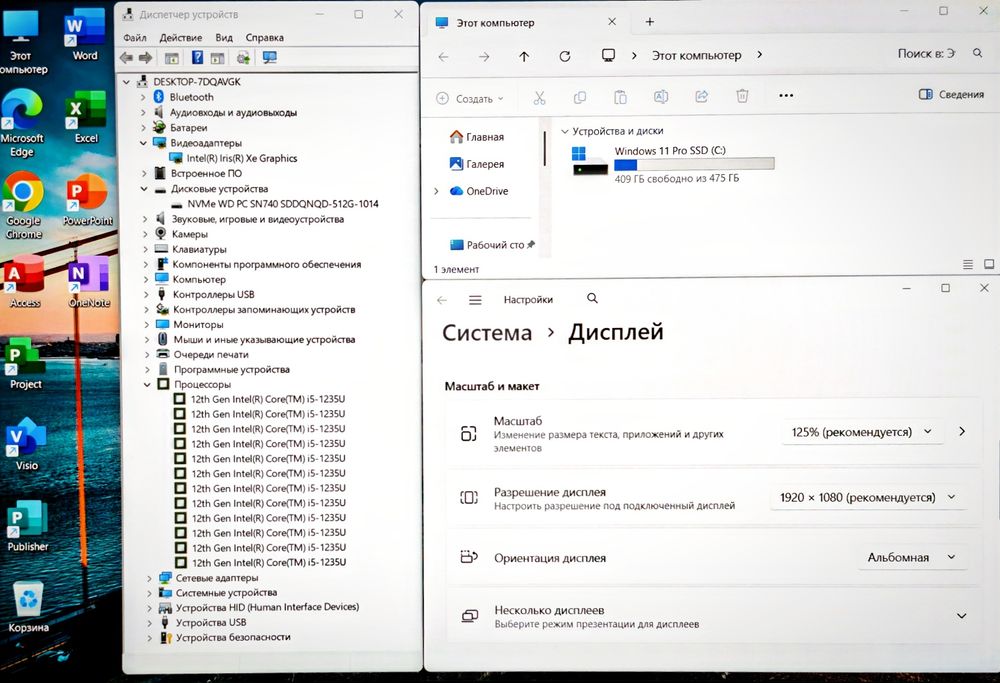The width and height of the screenshot is (1000, 683).
Task: Open Project desktop shortcut
Action: pyautogui.click(x=25, y=364)
